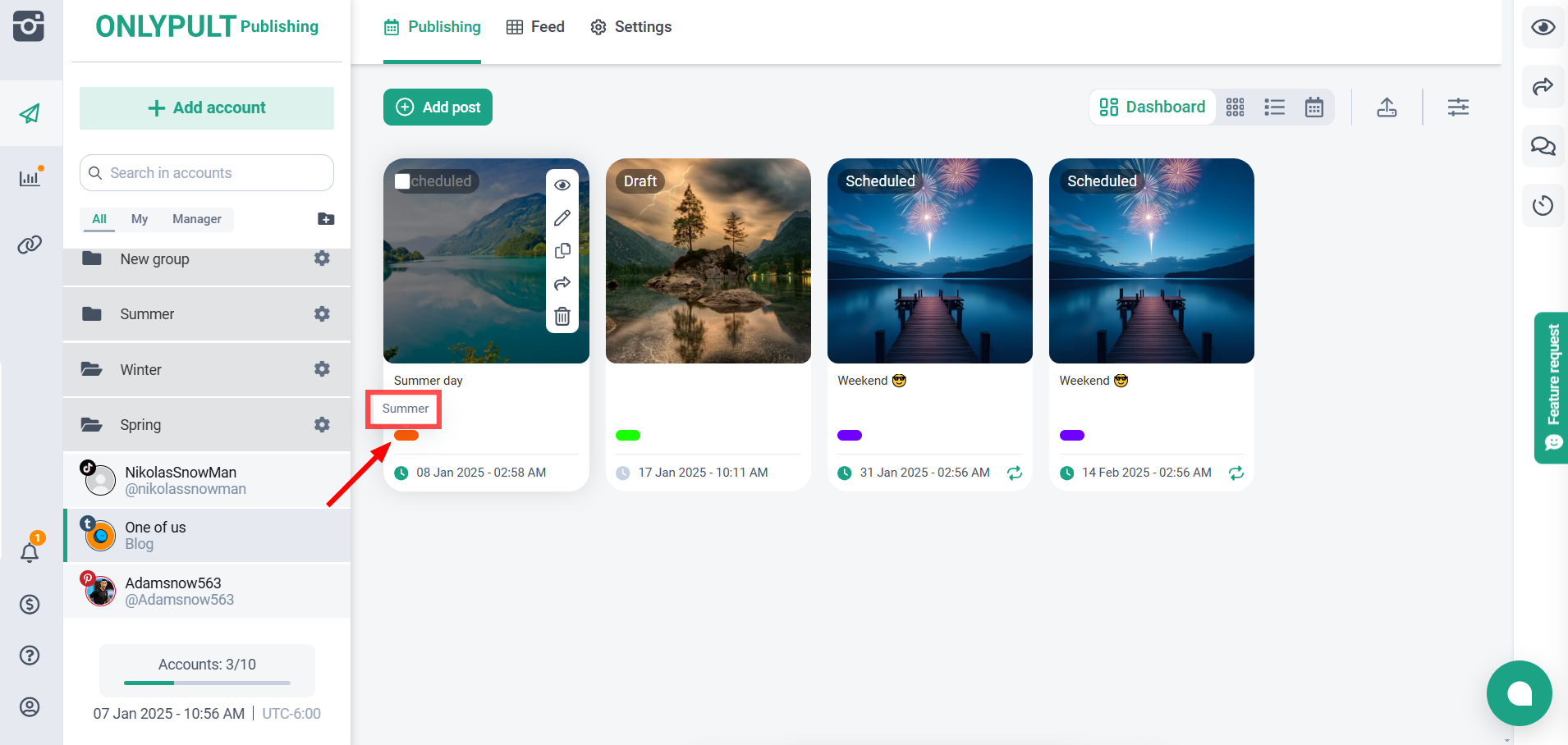Select the checkbox on the Summer day post
1568x745 pixels.
tap(402, 181)
